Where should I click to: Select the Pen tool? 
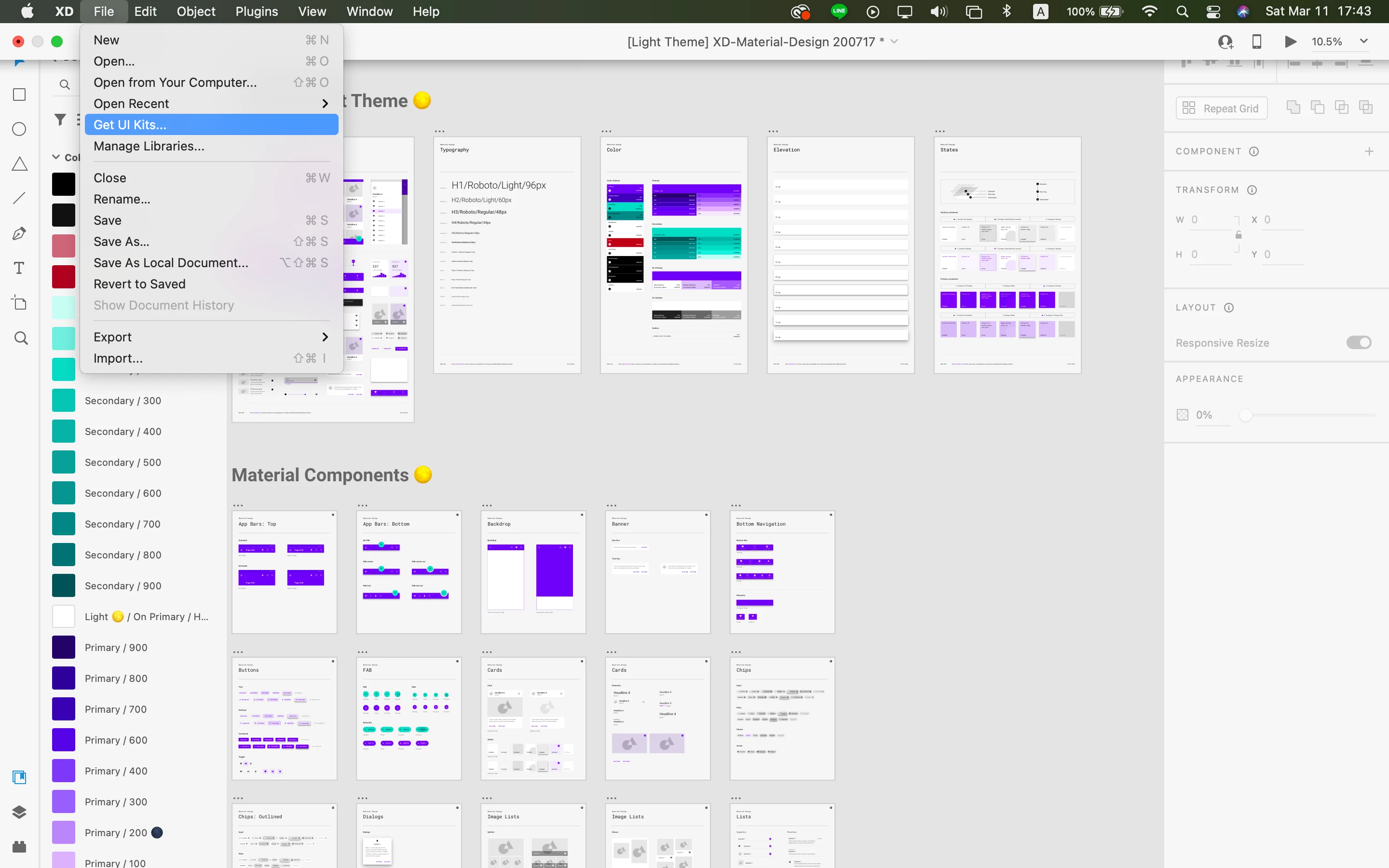pyautogui.click(x=19, y=234)
